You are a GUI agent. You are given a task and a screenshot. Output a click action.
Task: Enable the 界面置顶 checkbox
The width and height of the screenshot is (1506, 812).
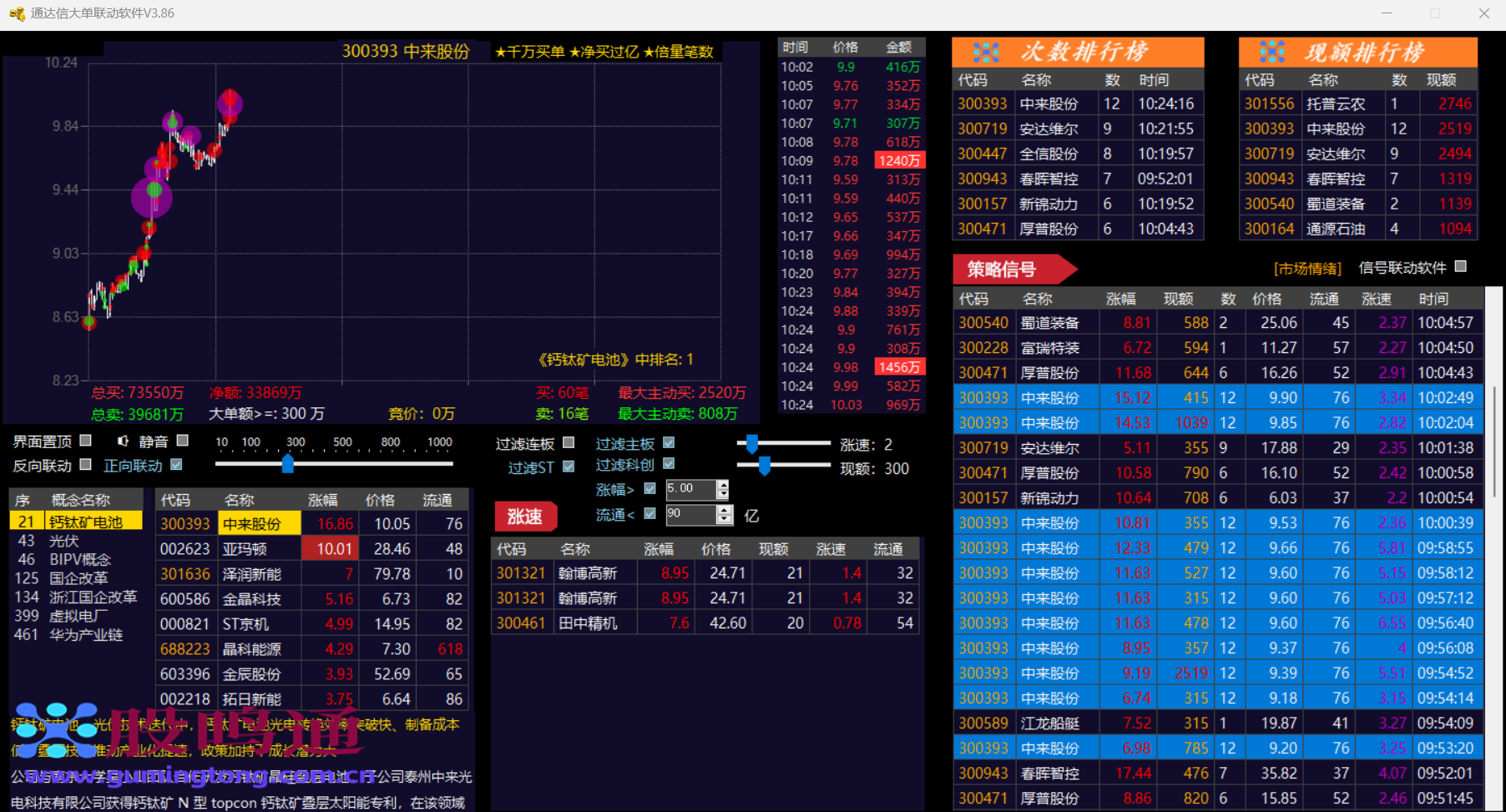click(x=85, y=441)
